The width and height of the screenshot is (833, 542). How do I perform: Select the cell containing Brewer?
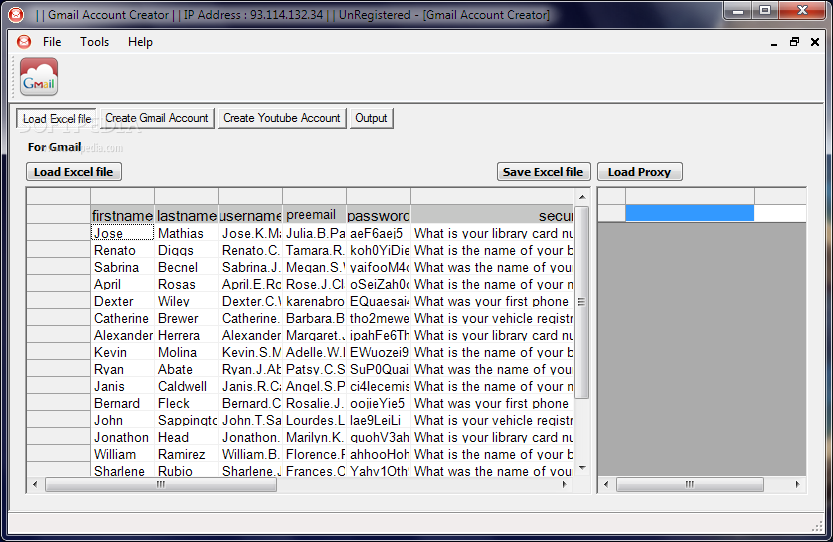pos(186,318)
